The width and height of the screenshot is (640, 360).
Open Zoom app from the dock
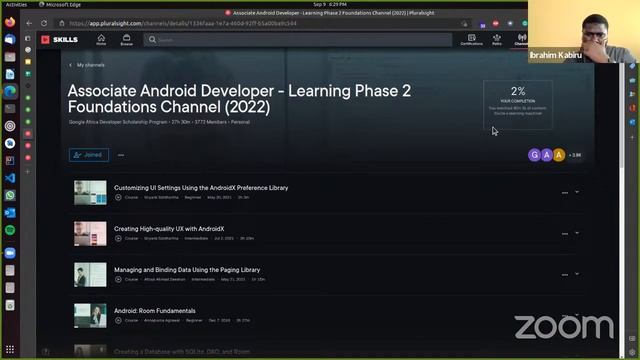pos(10,253)
